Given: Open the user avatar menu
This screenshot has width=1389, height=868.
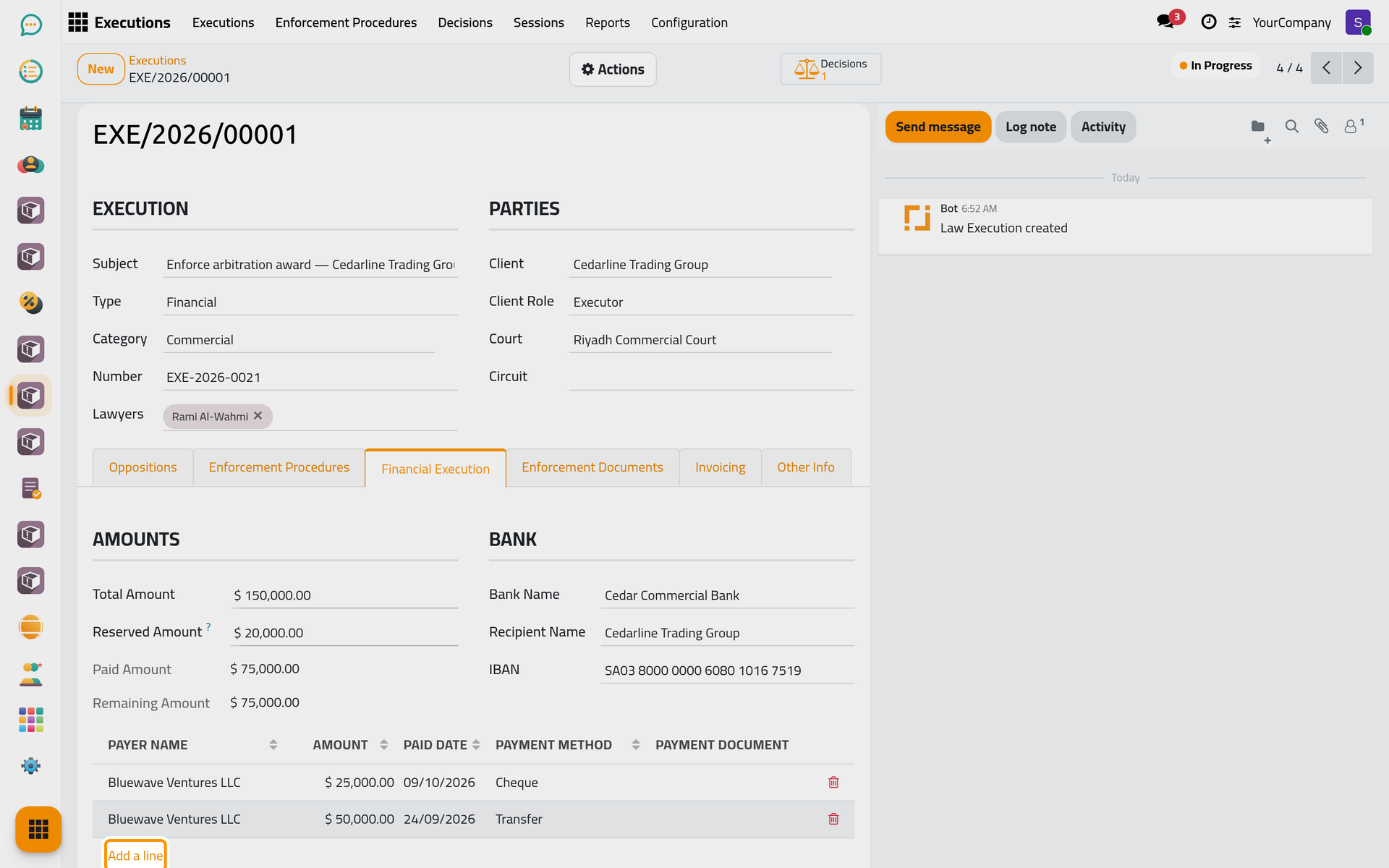Looking at the screenshot, I should tap(1358, 22).
